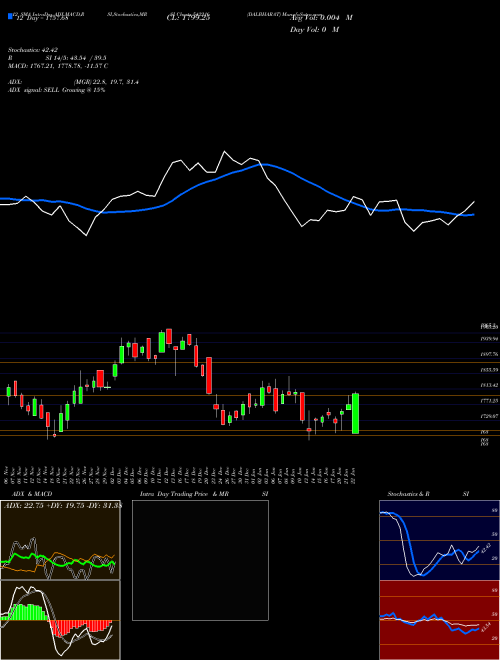Click the 1897.76 price axis label

489,354
